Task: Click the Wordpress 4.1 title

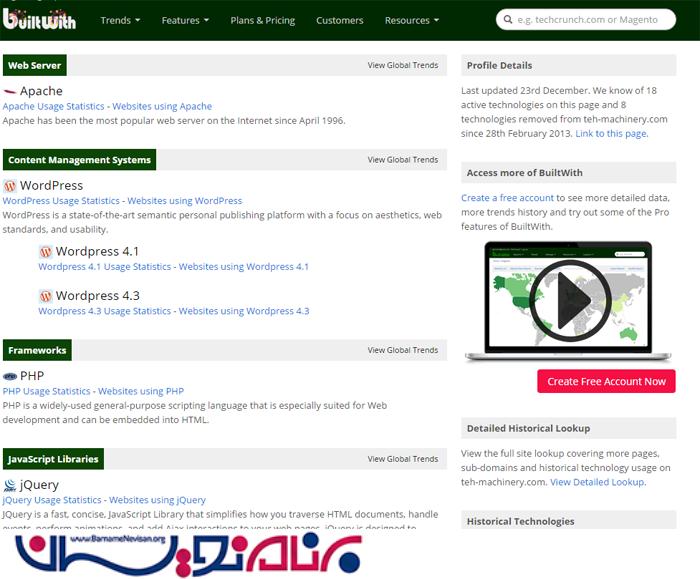Action: (x=97, y=252)
